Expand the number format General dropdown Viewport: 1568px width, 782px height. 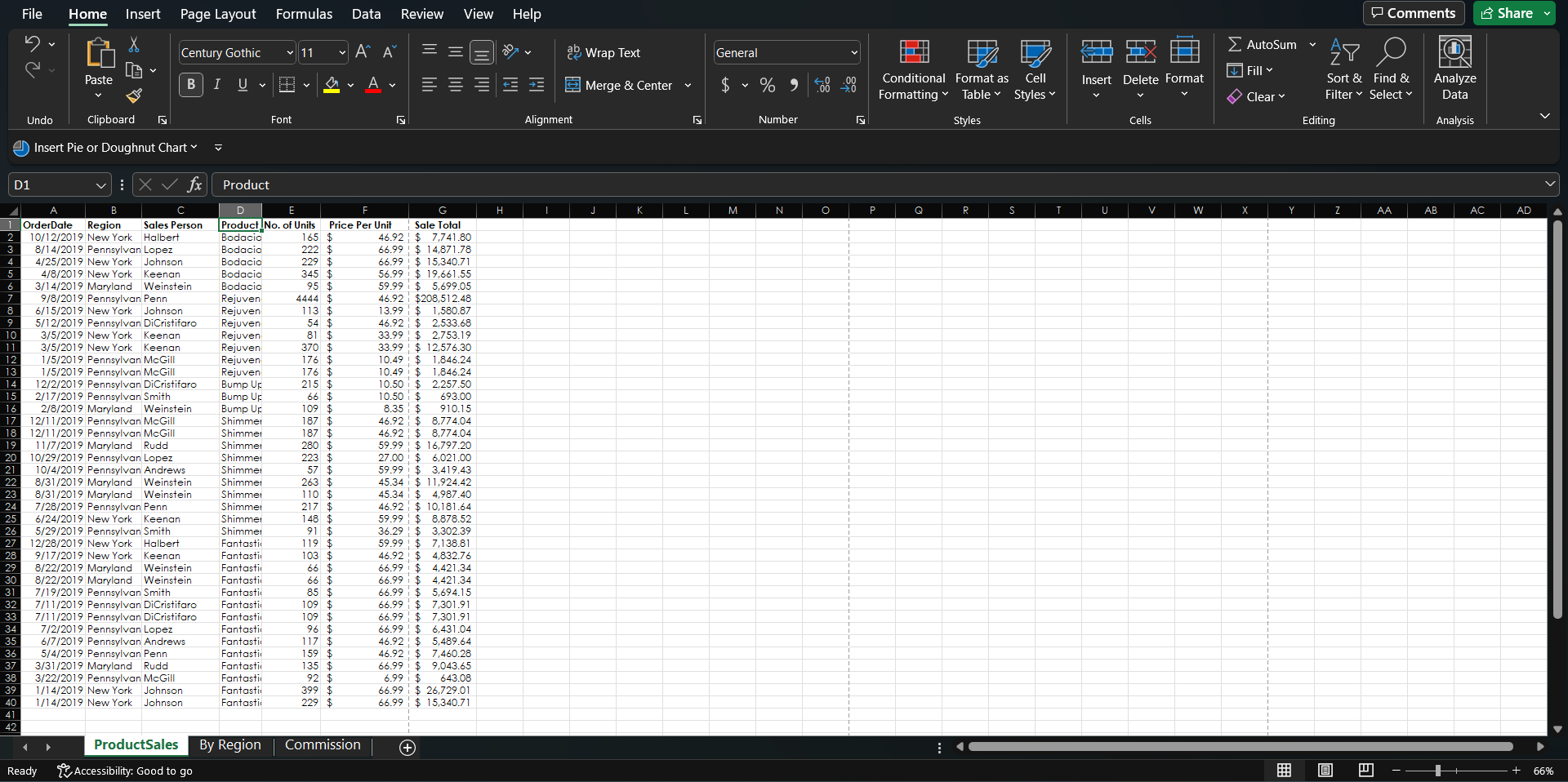(x=852, y=52)
